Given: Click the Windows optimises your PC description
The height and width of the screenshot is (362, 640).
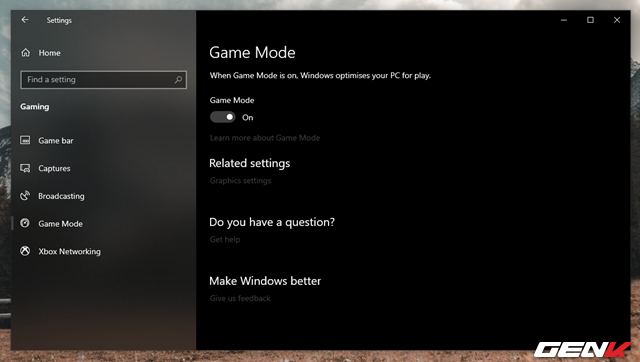Looking at the screenshot, I should (320, 76).
